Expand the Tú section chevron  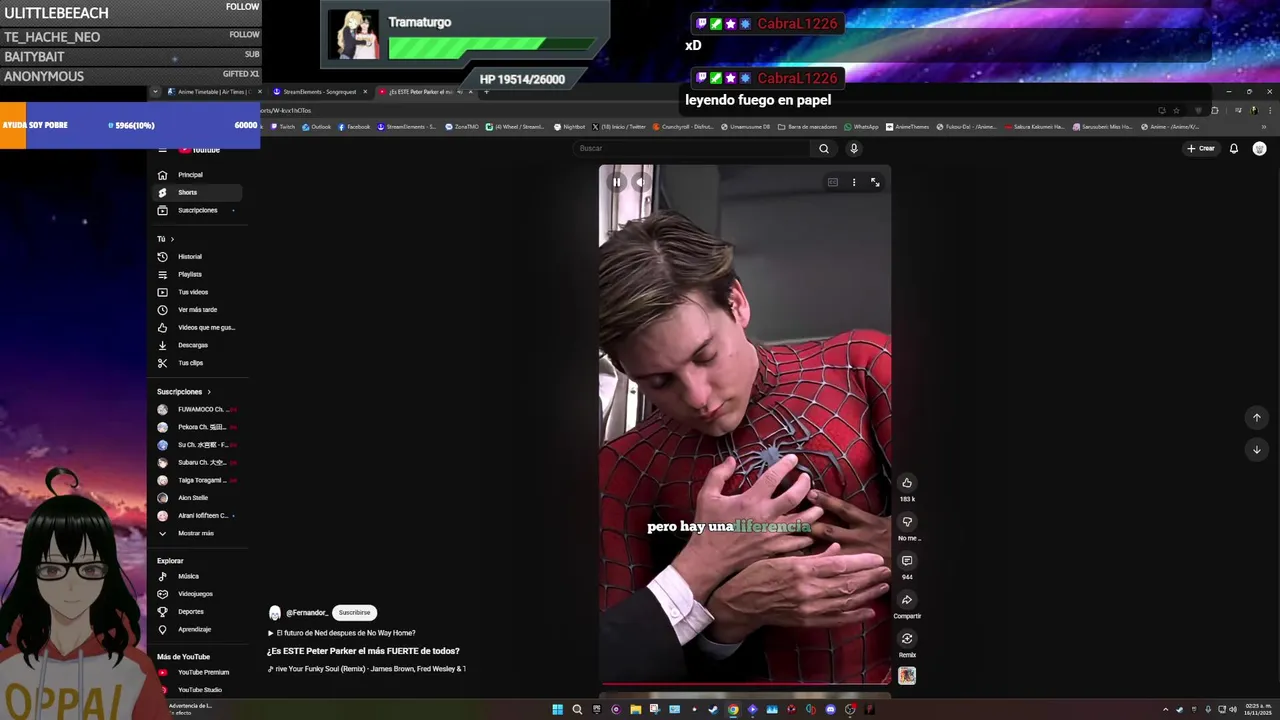click(172, 239)
